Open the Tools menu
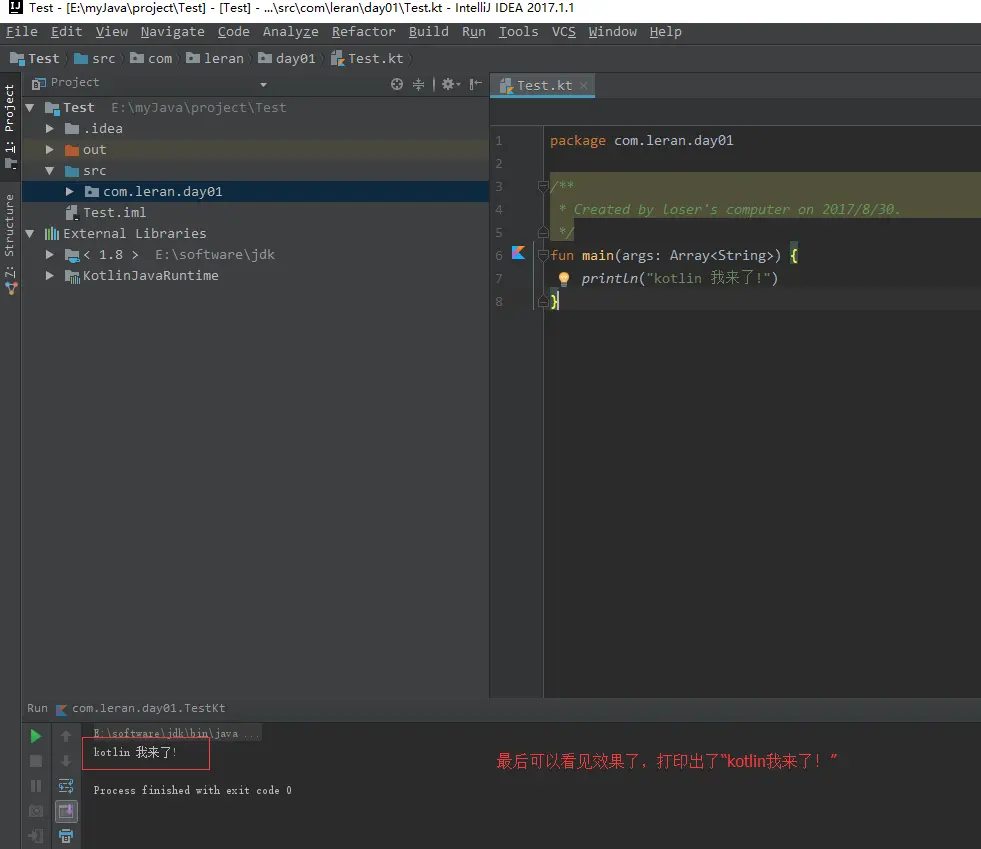The height and width of the screenshot is (849, 981). (518, 31)
